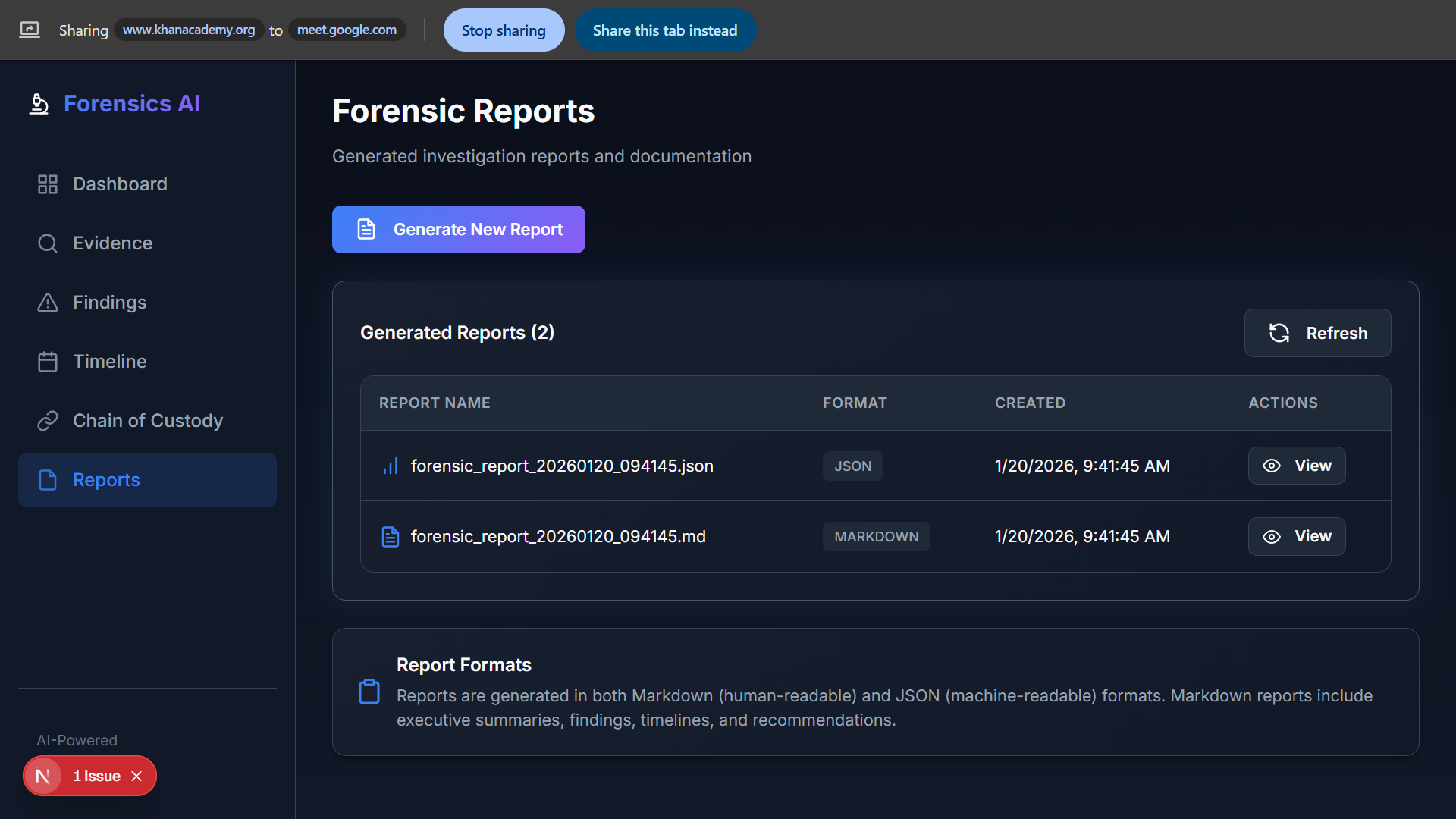Open the Evidence section

(x=112, y=243)
